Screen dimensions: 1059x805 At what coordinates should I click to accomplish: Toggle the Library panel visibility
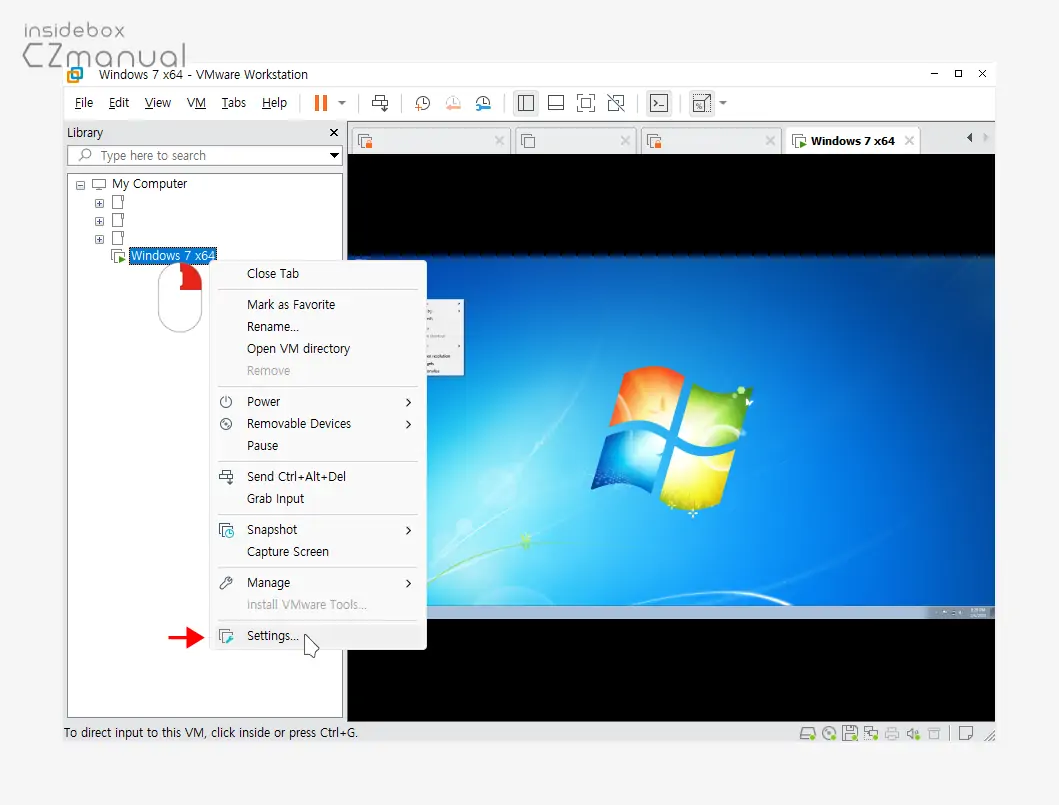click(526, 103)
